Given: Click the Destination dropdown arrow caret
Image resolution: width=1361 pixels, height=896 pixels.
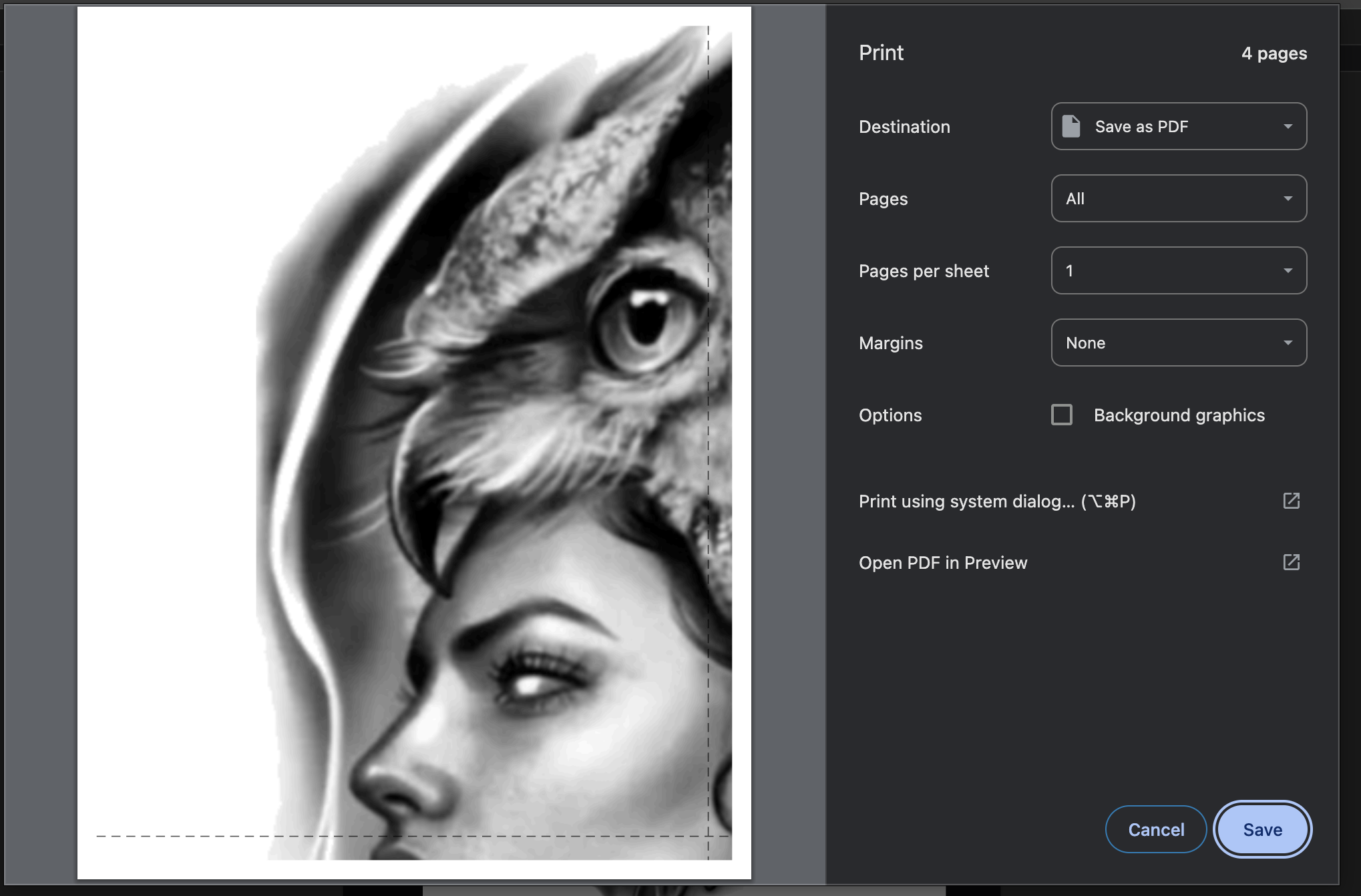Looking at the screenshot, I should click(x=1288, y=126).
